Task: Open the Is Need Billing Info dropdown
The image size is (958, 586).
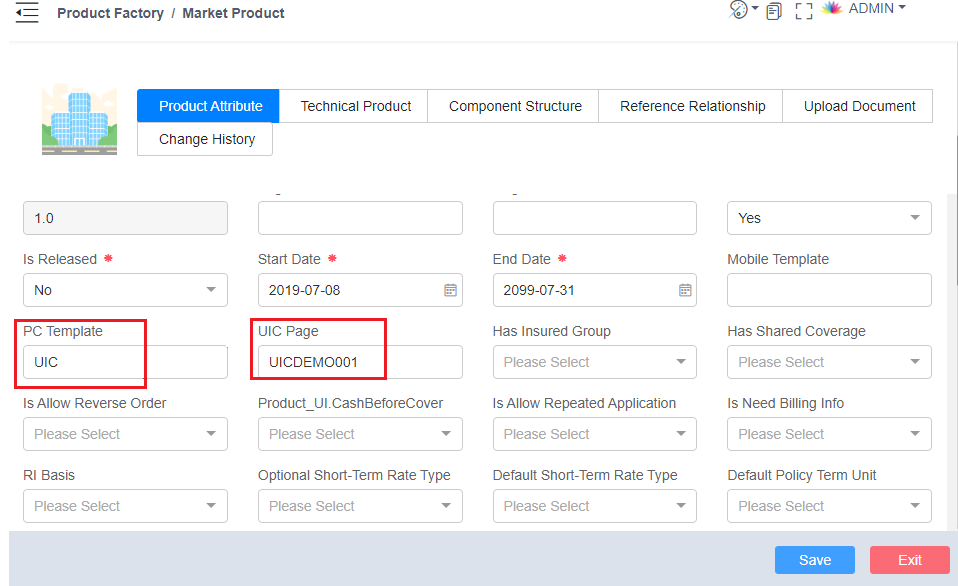Action: tap(829, 434)
